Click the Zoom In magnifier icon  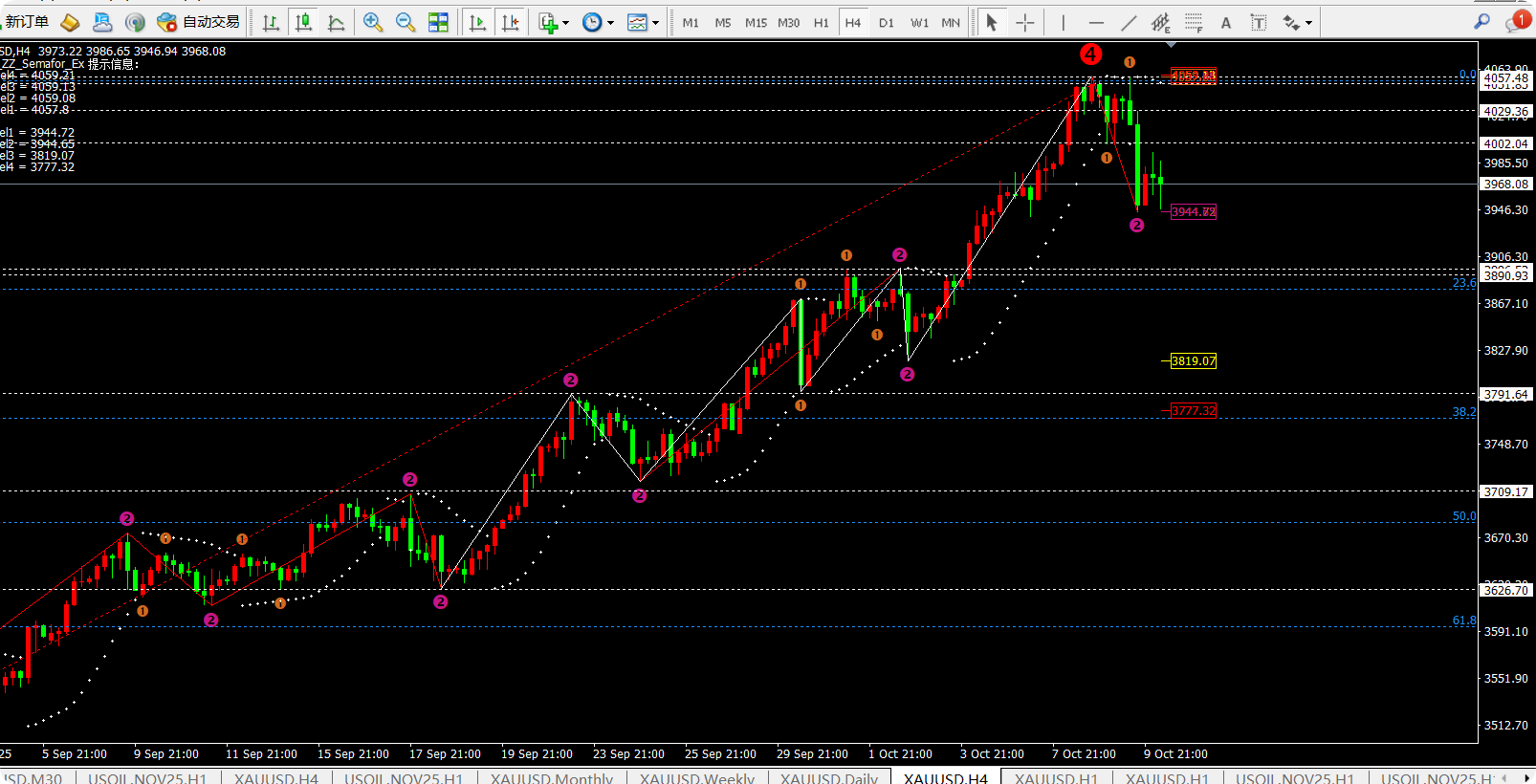tap(373, 22)
